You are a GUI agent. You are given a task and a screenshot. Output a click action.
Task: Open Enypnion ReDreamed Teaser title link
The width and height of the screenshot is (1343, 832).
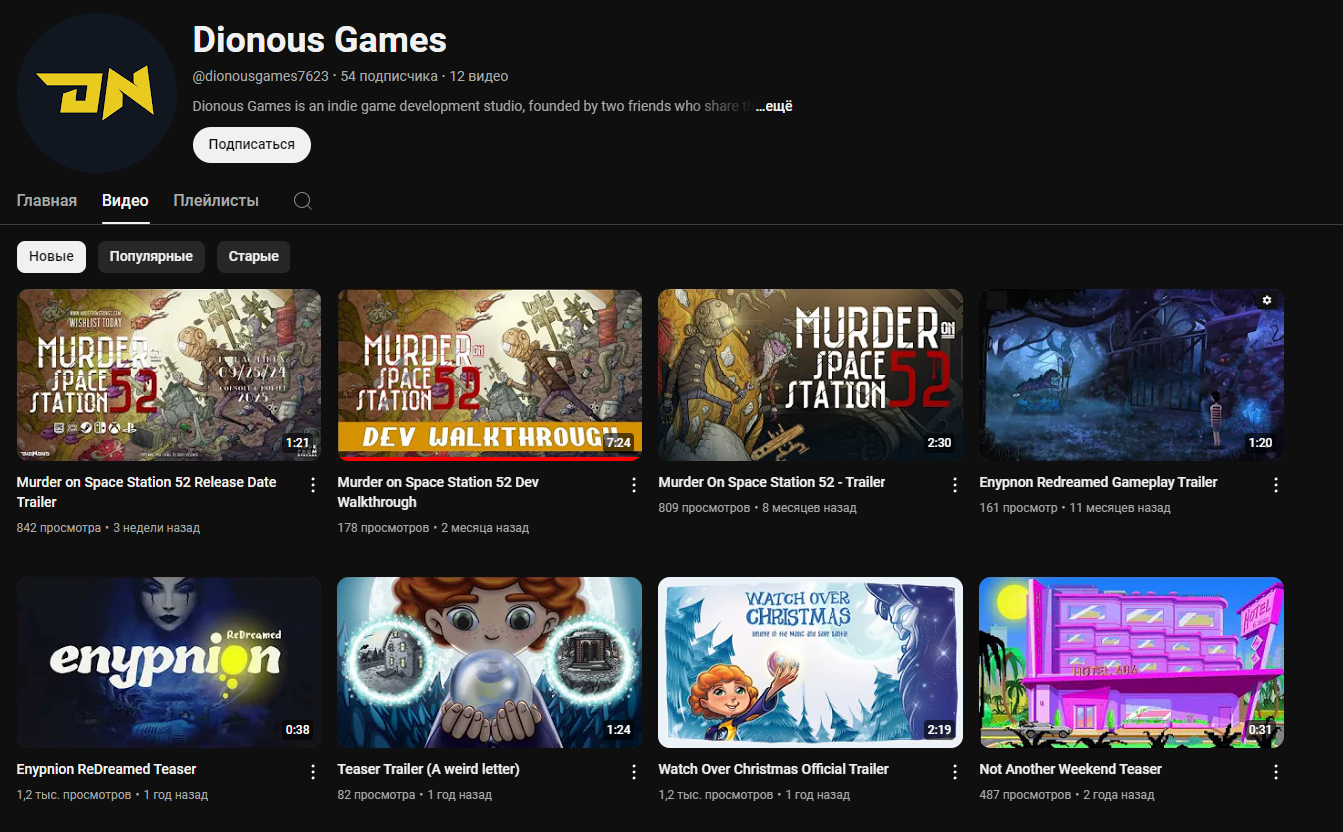pos(107,769)
